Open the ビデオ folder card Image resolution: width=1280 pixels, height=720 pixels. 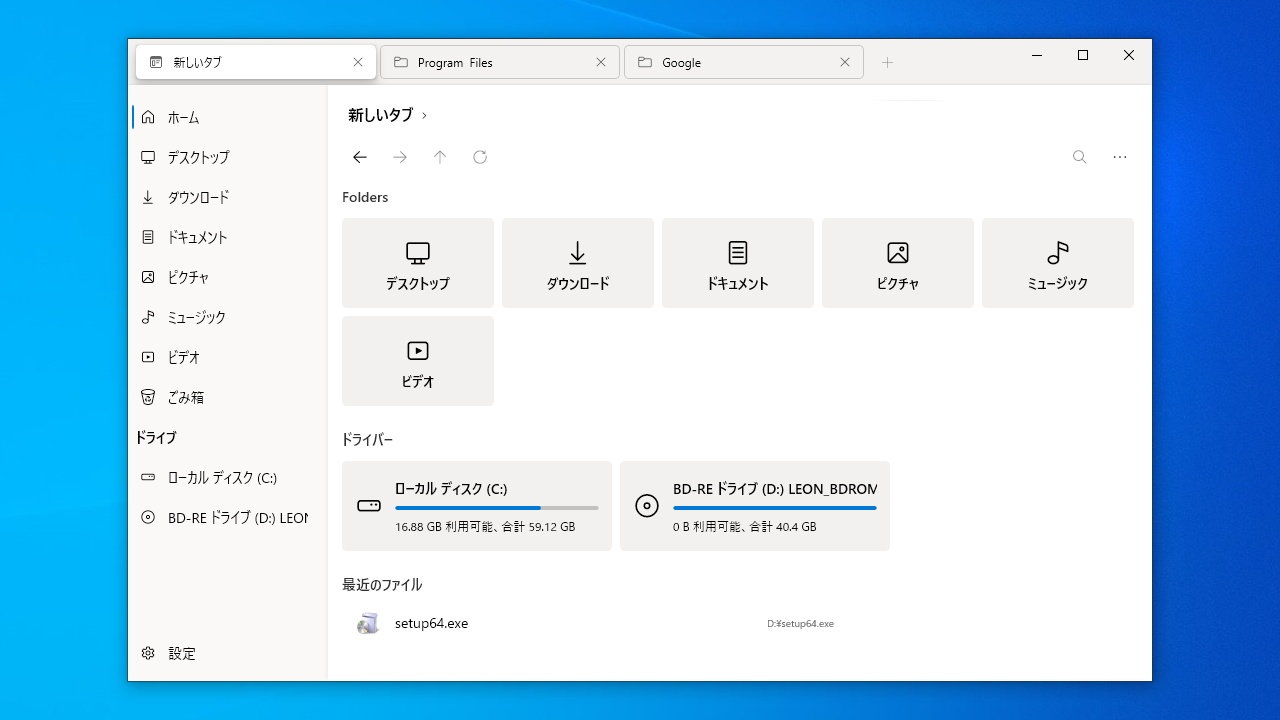(x=418, y=361)
